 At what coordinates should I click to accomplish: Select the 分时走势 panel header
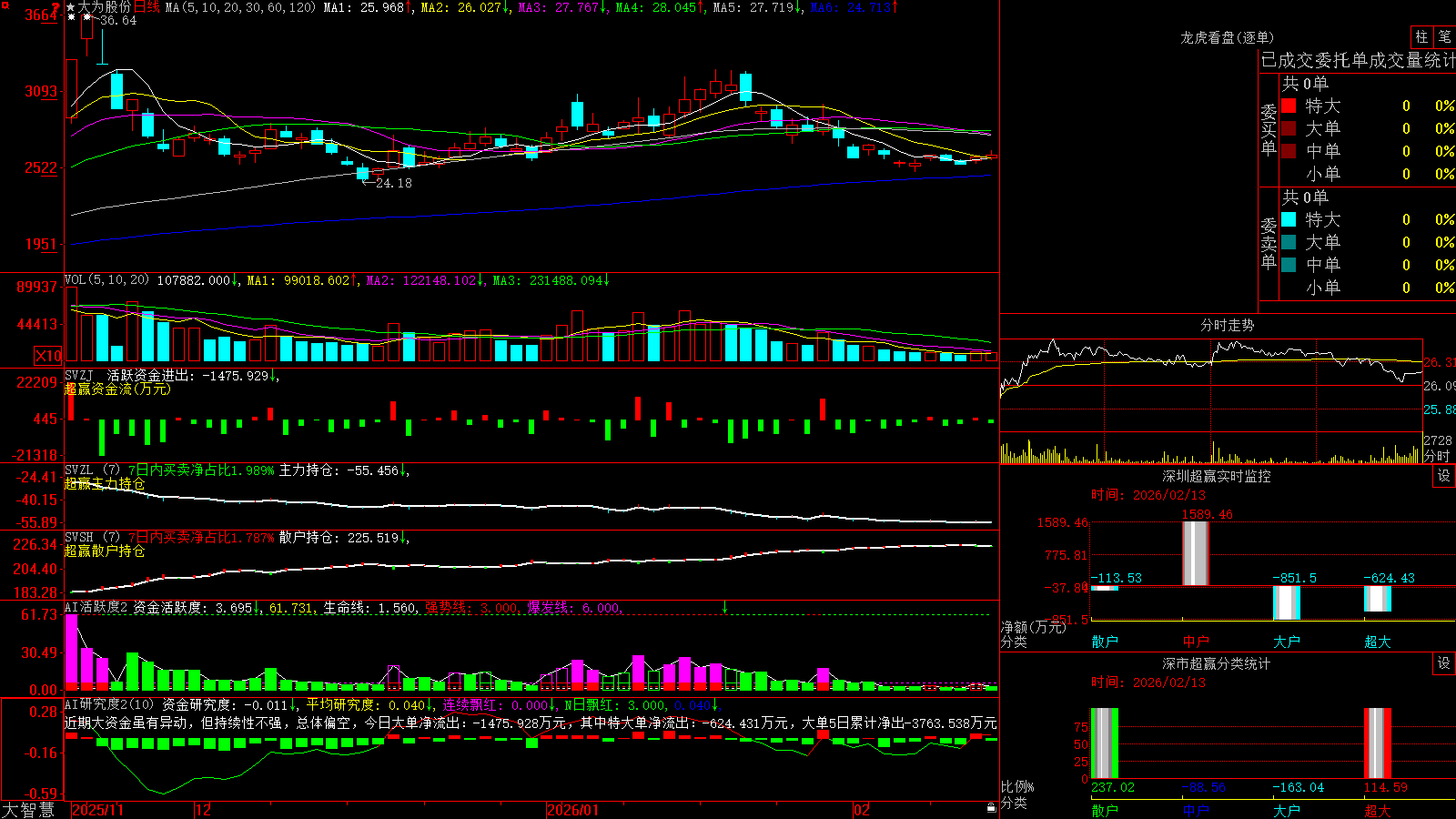[1227, 325]
